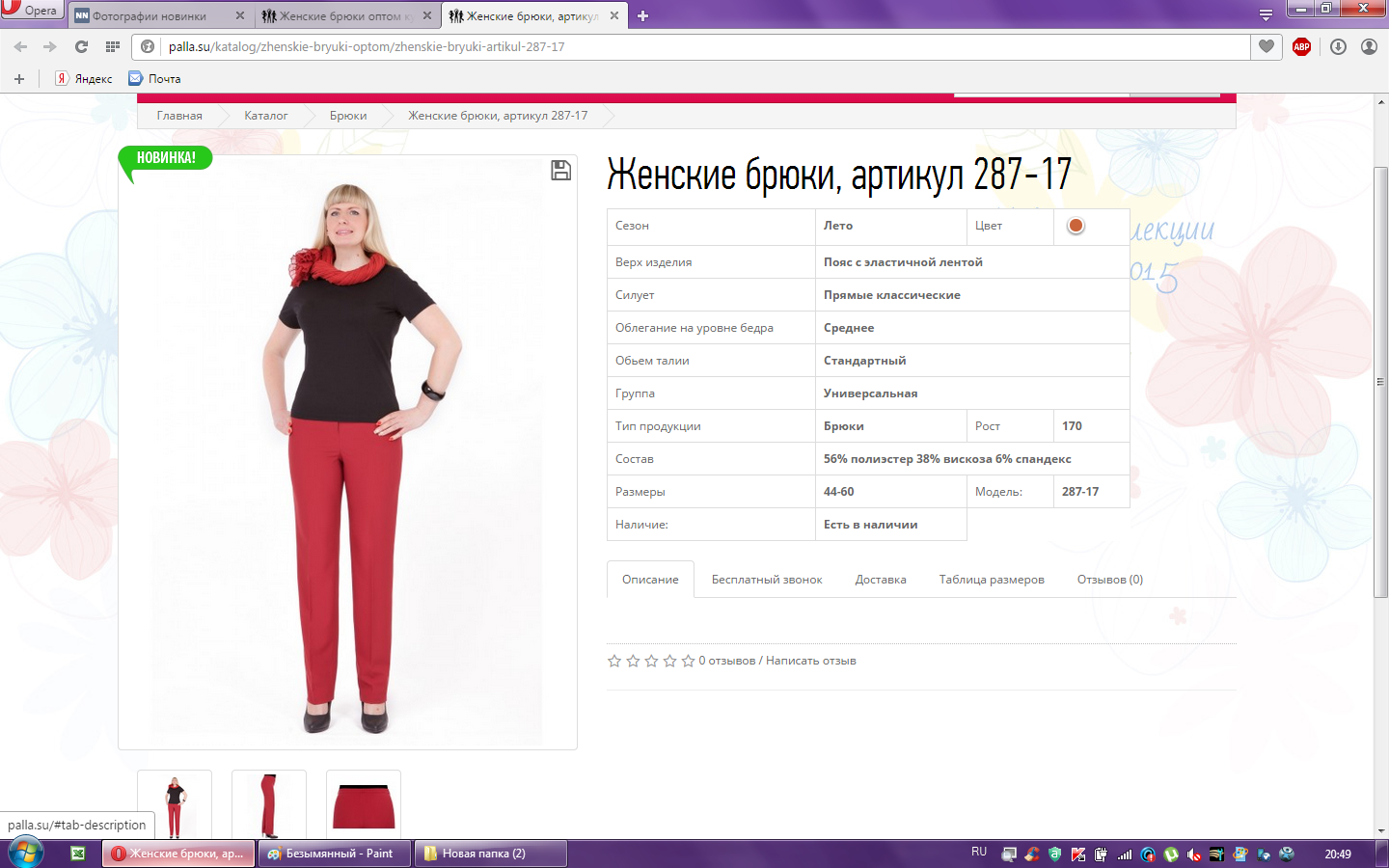
Task: Add page to bookmarks with heart icon
Action: coord(1266,46)
